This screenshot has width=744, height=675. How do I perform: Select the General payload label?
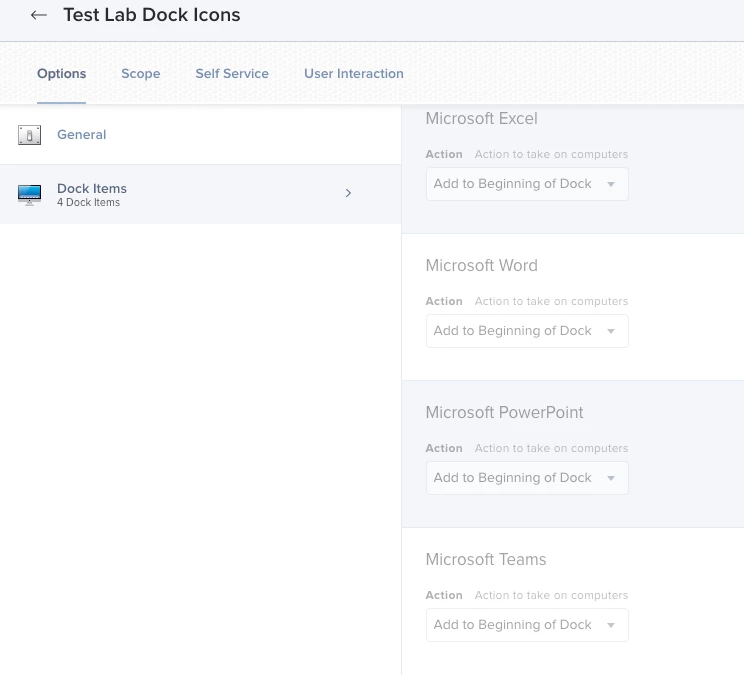coord(82,135)
